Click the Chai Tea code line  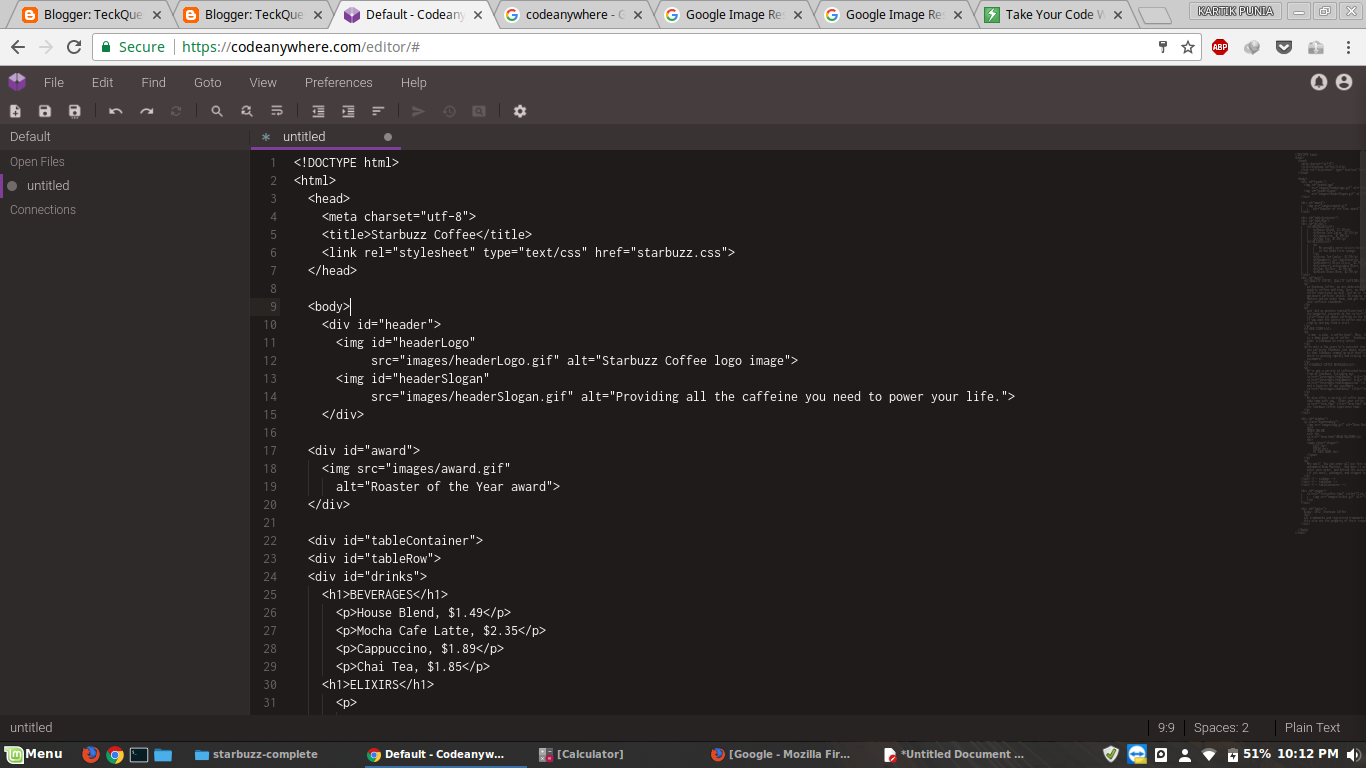coord(413,666)
